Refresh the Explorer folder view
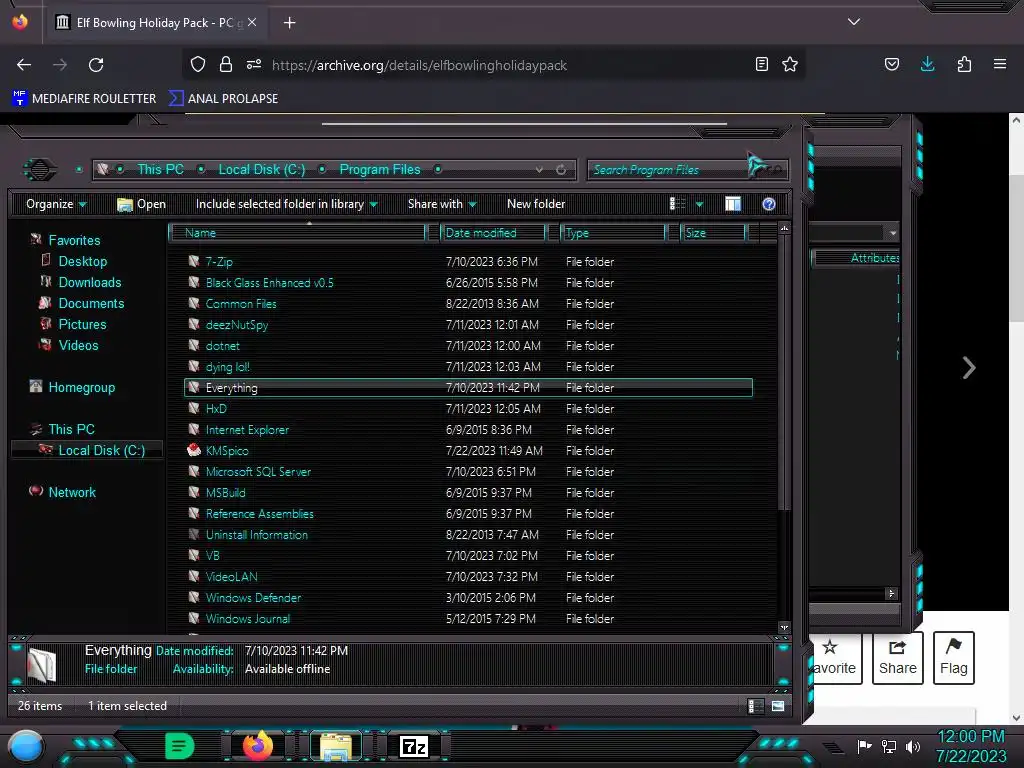This screenshot has height=768, width=1024. (x=561, y=170)
